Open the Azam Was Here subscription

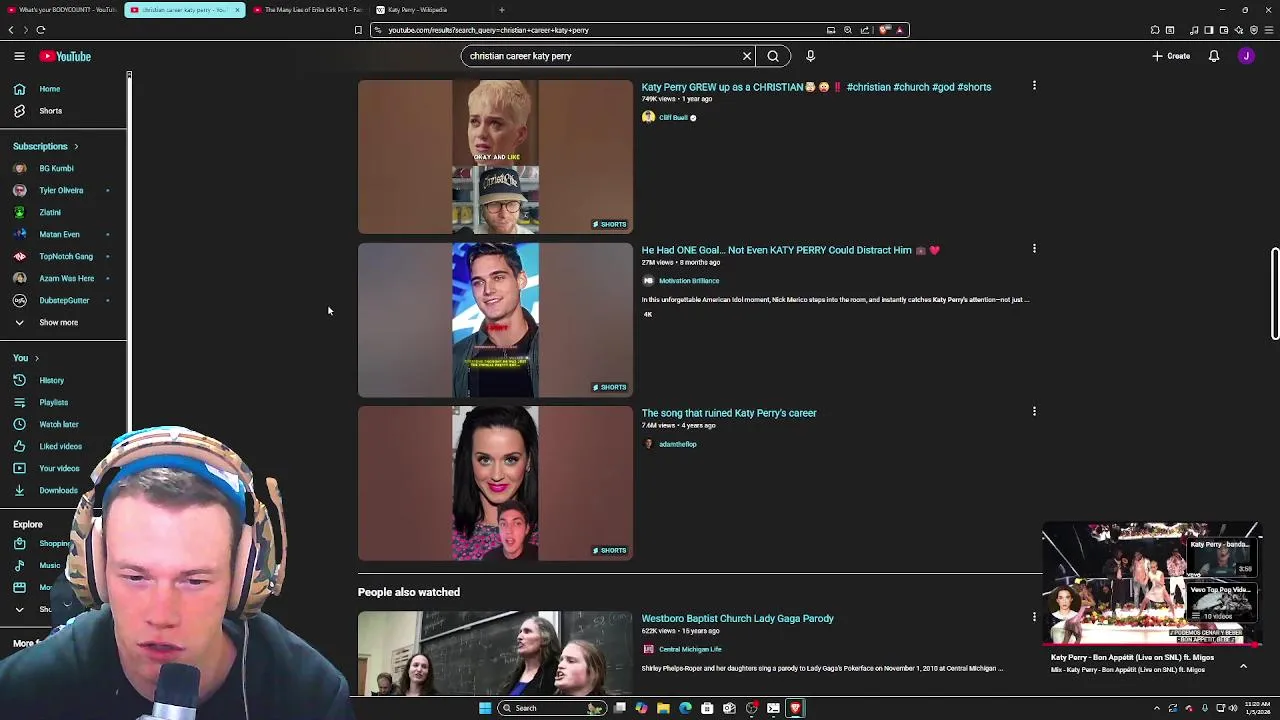tap(64, 278)
